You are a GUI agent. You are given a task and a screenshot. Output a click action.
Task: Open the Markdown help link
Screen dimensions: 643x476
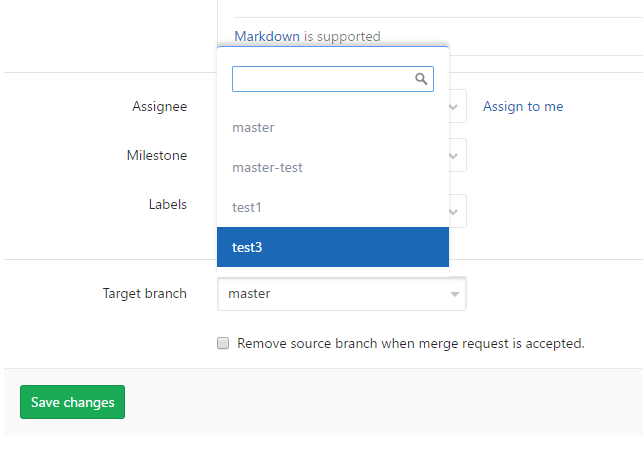point(267,36)
